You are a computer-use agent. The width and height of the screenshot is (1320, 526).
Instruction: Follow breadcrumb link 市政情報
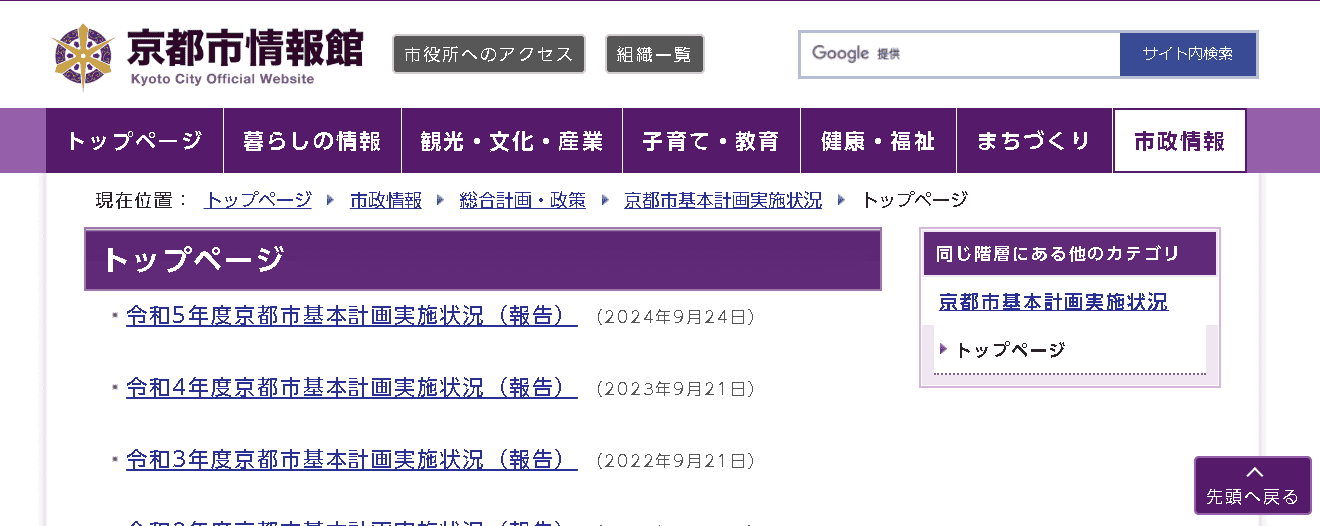pos(386,200)
